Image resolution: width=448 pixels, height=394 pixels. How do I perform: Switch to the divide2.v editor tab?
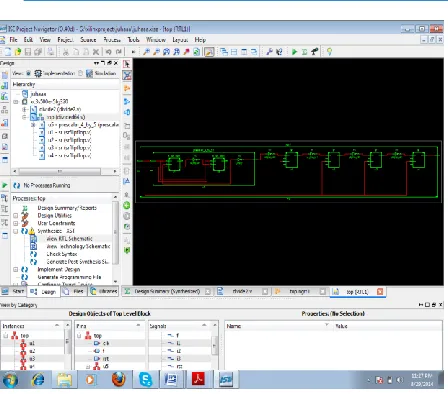coord(242,291)
